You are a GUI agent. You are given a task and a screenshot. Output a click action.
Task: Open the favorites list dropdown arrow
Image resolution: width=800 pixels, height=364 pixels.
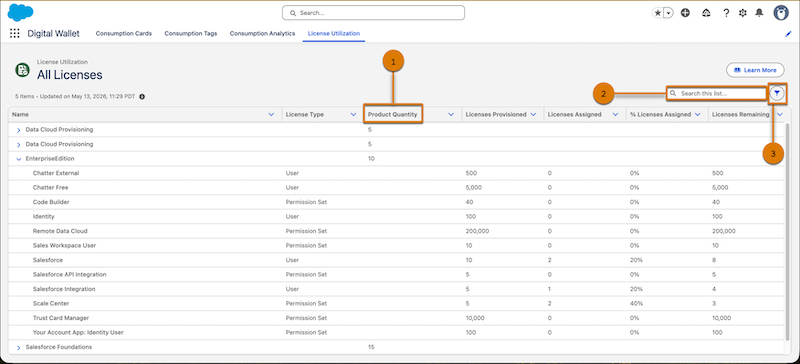click(668, 13)
